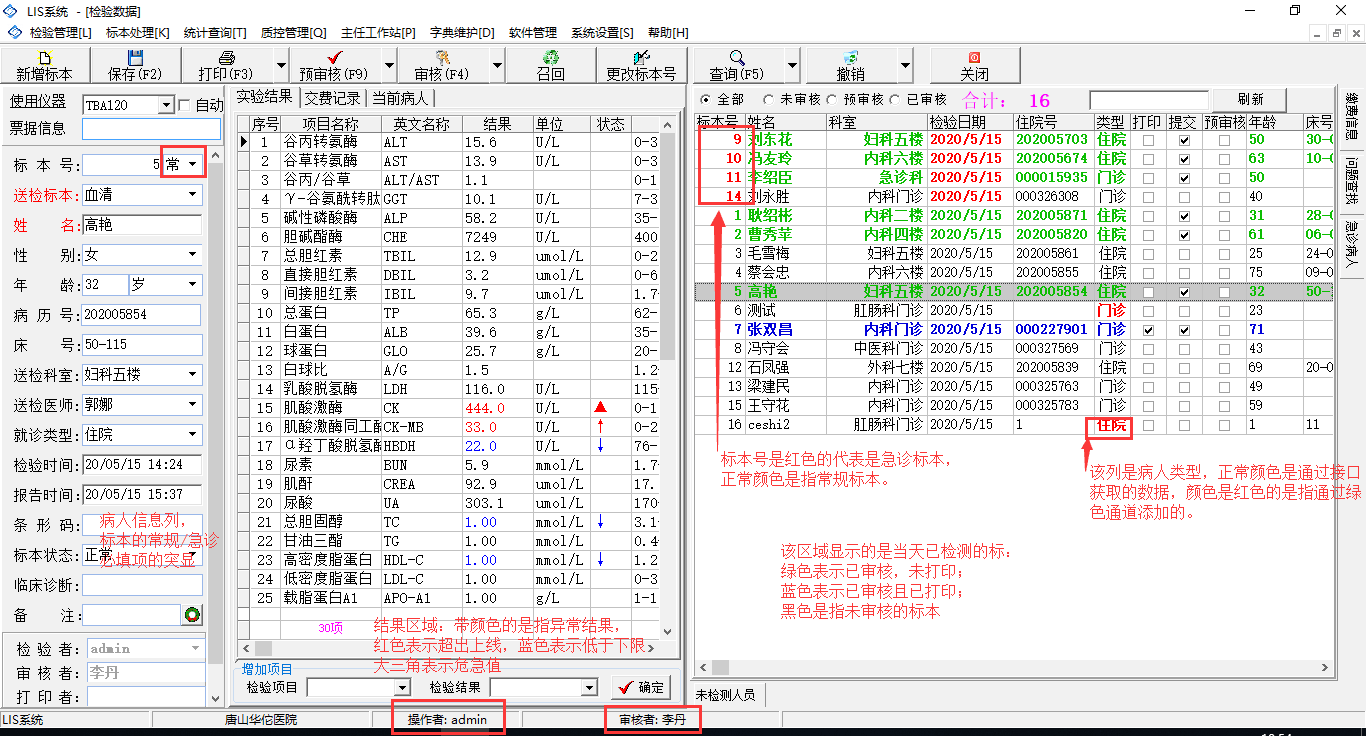Screen dimensions: 1366x736
Task: Select the 预审核 radio button
Action: coord(830,100)
